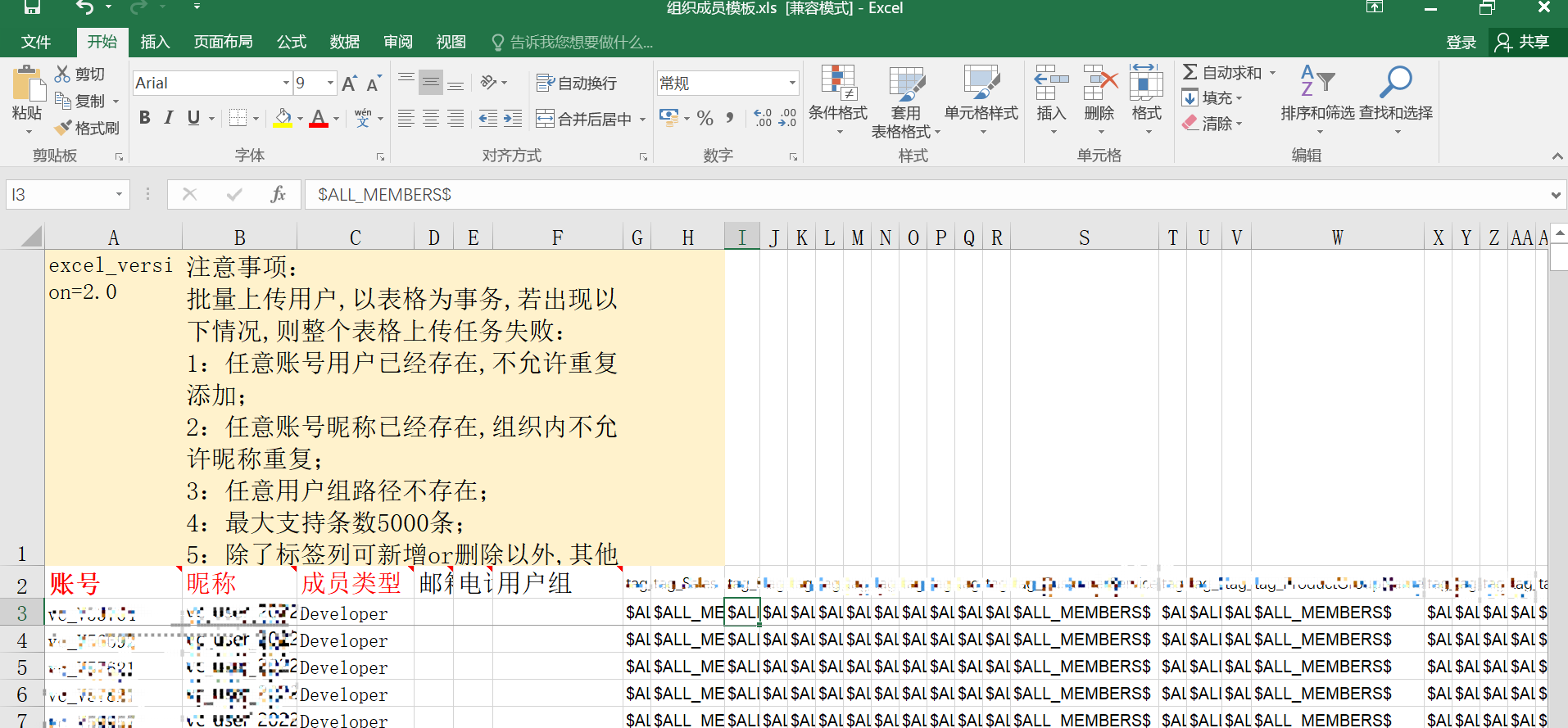Click the Find and Select magnifier icon
Viewport: 1568px width, 728px height.
[x=1395, y=83]
